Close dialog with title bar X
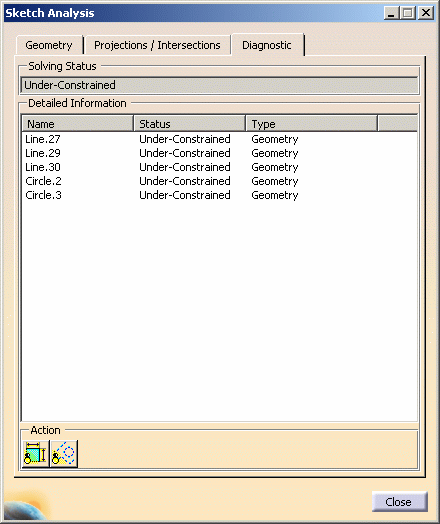The width and height of the screenshot is (440, 524). pyautogui.click(x=426, y=13)
